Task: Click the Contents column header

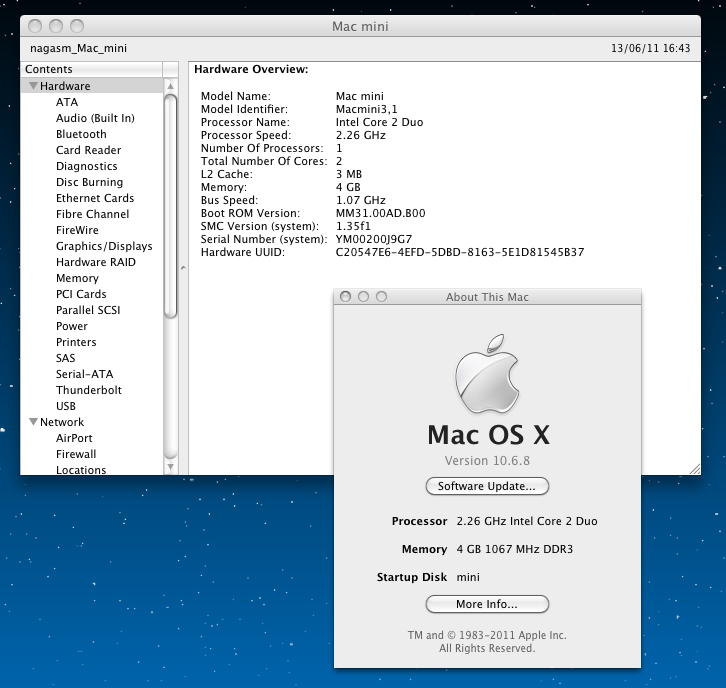Action: 90,69
